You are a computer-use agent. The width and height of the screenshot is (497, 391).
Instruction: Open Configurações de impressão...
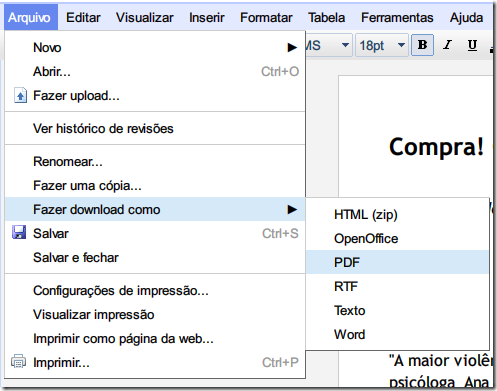[x=155, y=290]
